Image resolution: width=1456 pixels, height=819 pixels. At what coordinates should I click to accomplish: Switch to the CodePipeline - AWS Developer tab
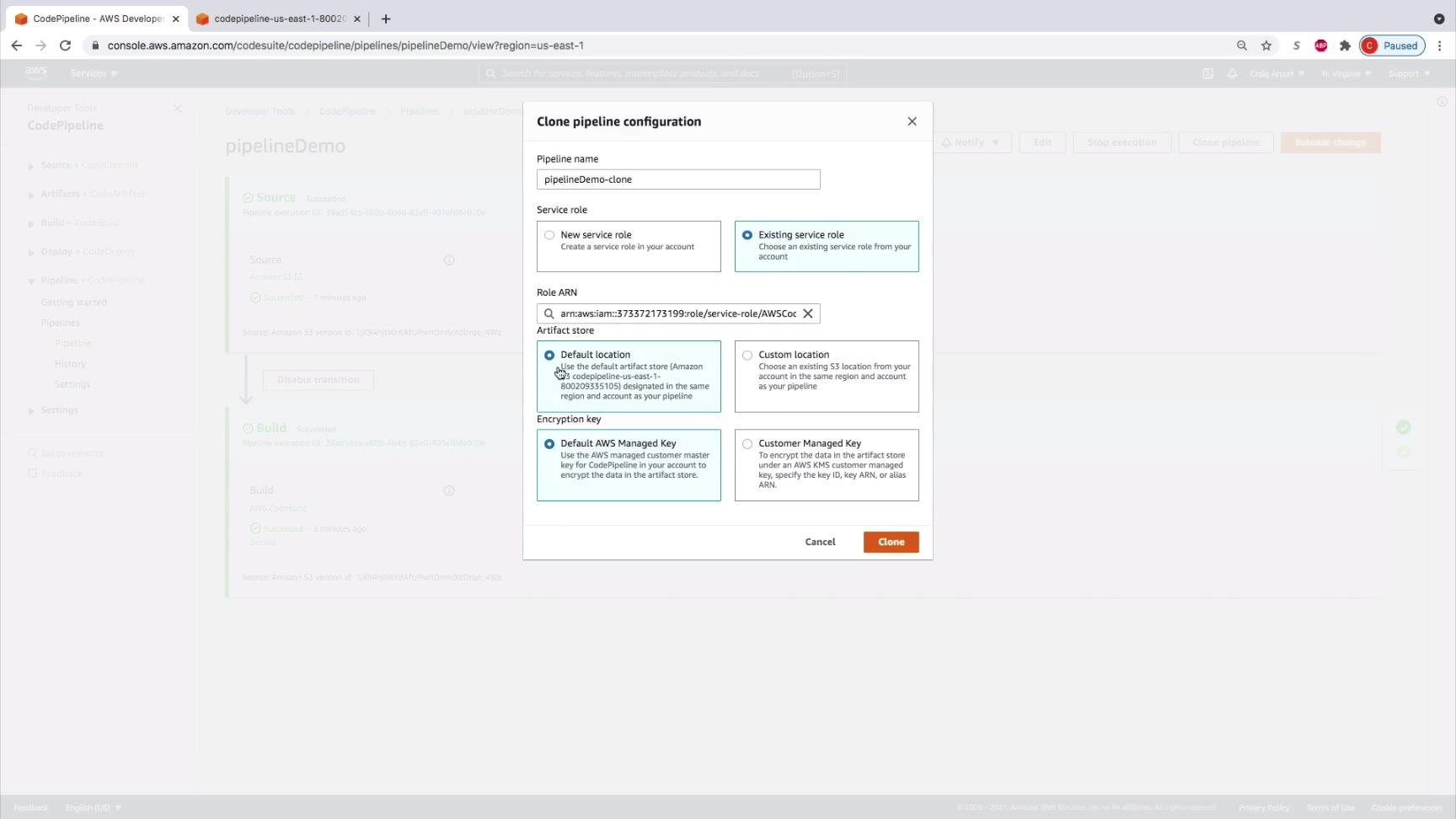coord(97,19)
